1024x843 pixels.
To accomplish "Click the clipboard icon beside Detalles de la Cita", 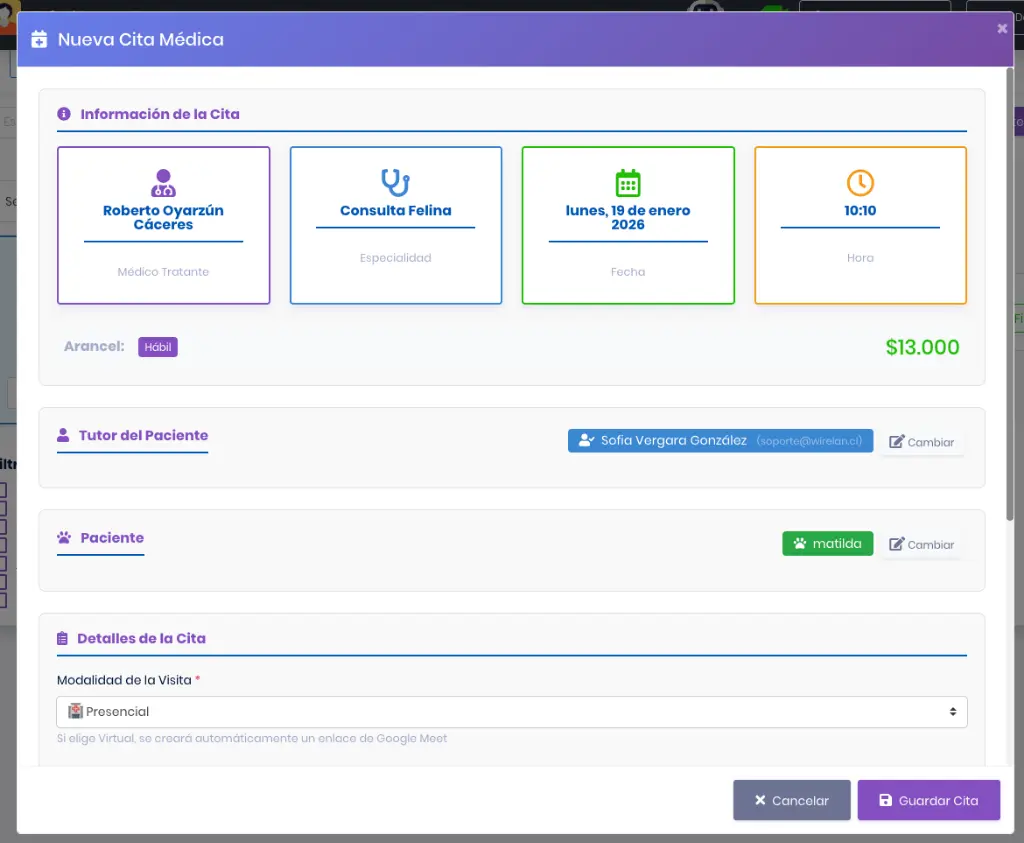I will point(63,639).
